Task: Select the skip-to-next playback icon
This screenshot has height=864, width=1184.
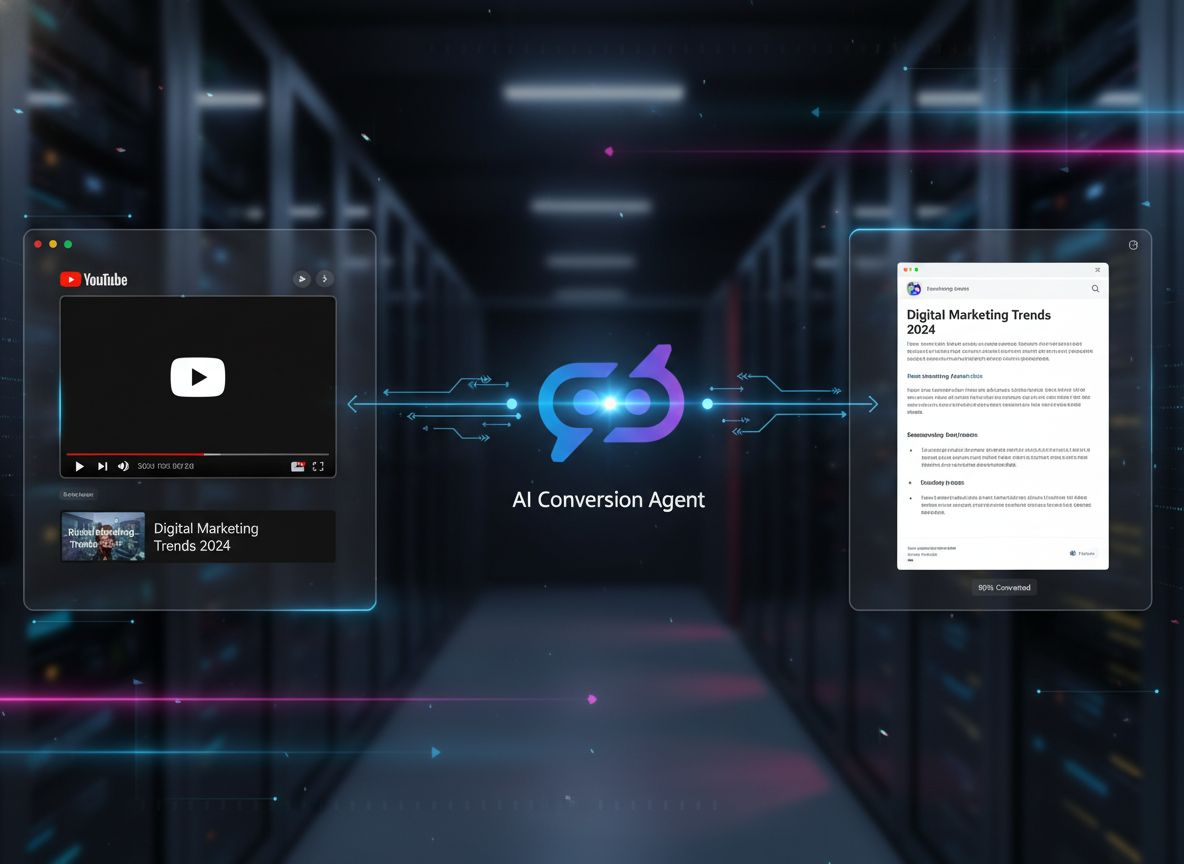Action: pyautogui.click(x=102, y=466)
